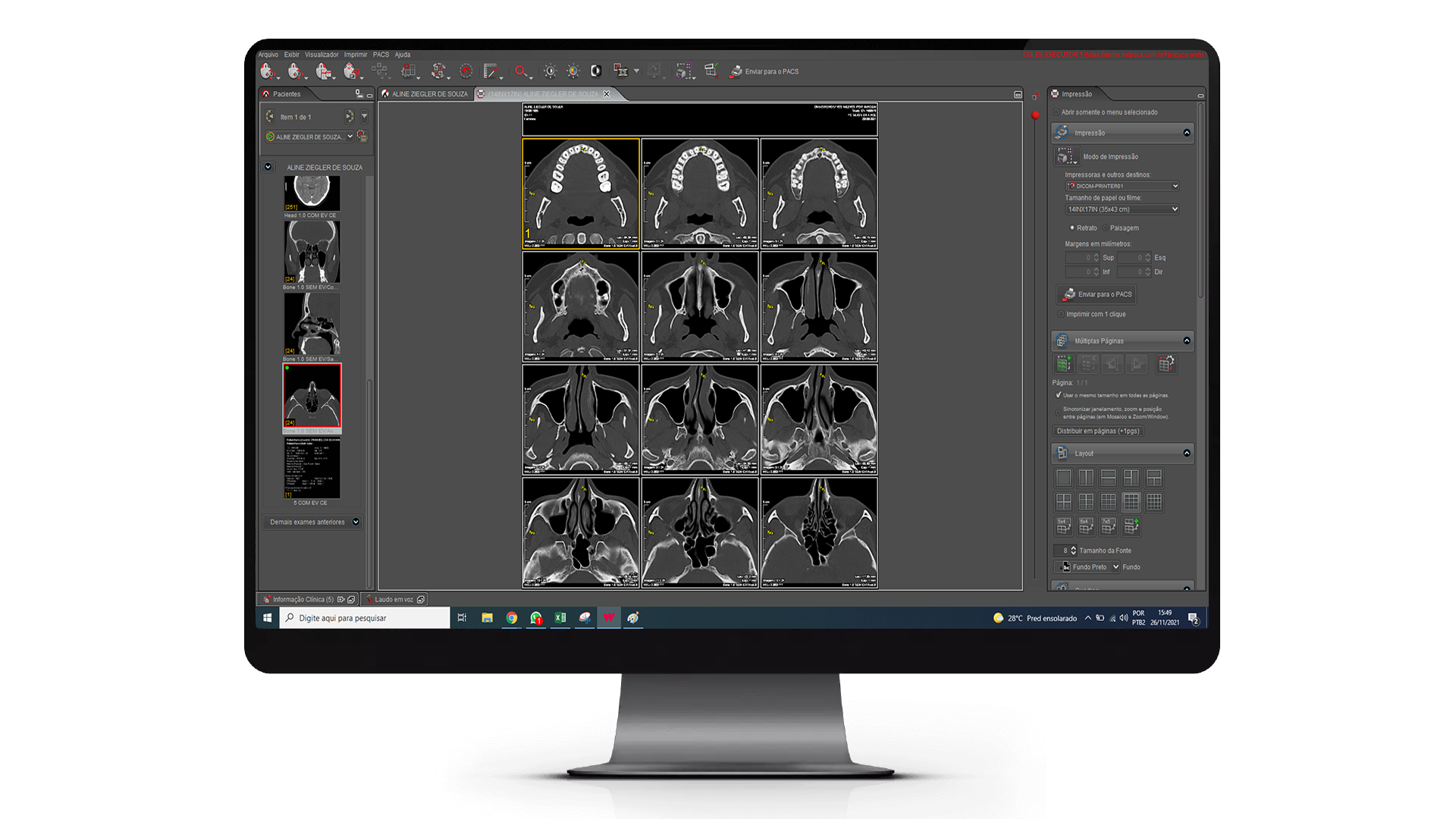Open Chrome from the taskbar
This screenshot has width=1456, height=819.
[x=512, y=618]
